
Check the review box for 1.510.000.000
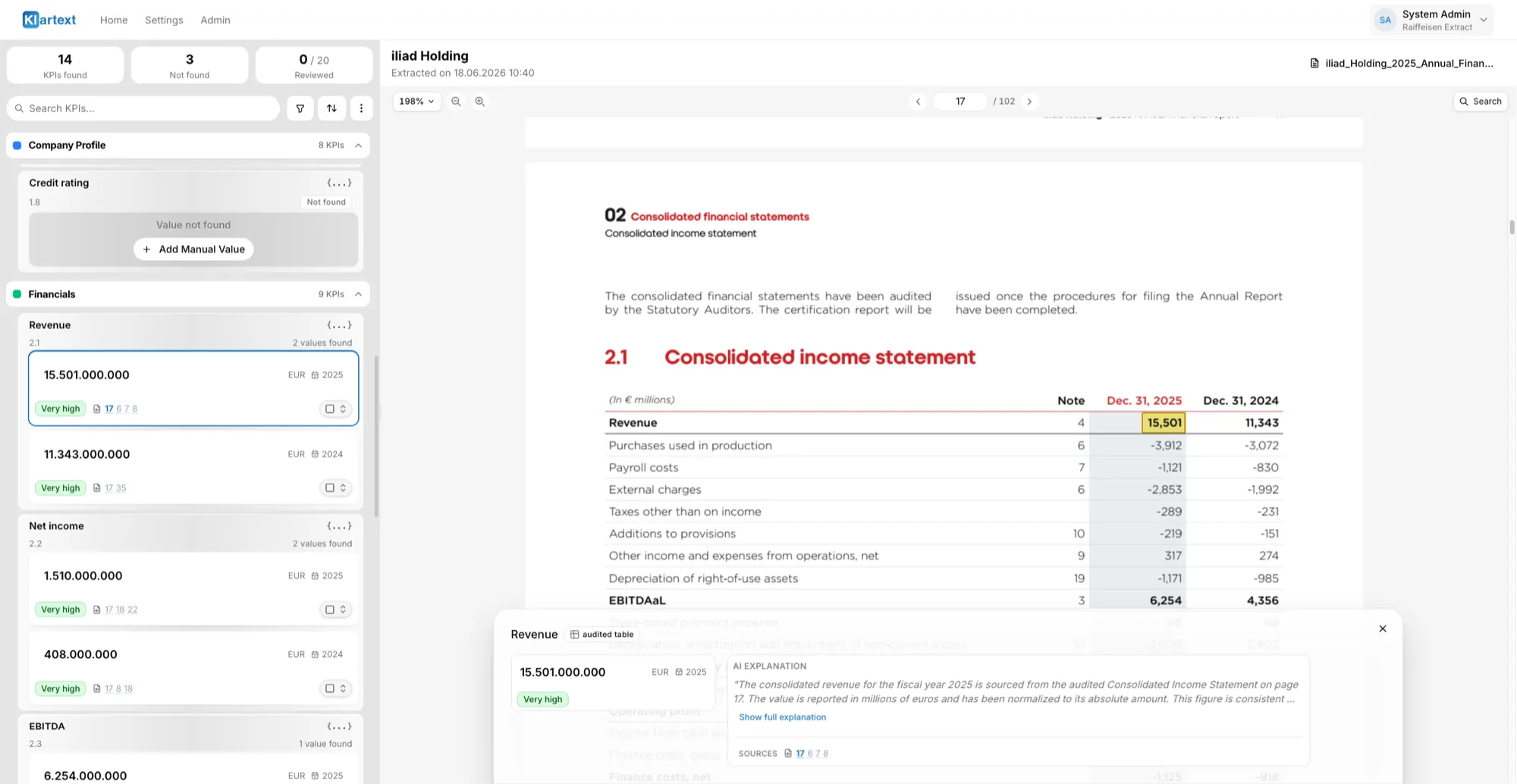pyautogui.click(x=330, y=610)
